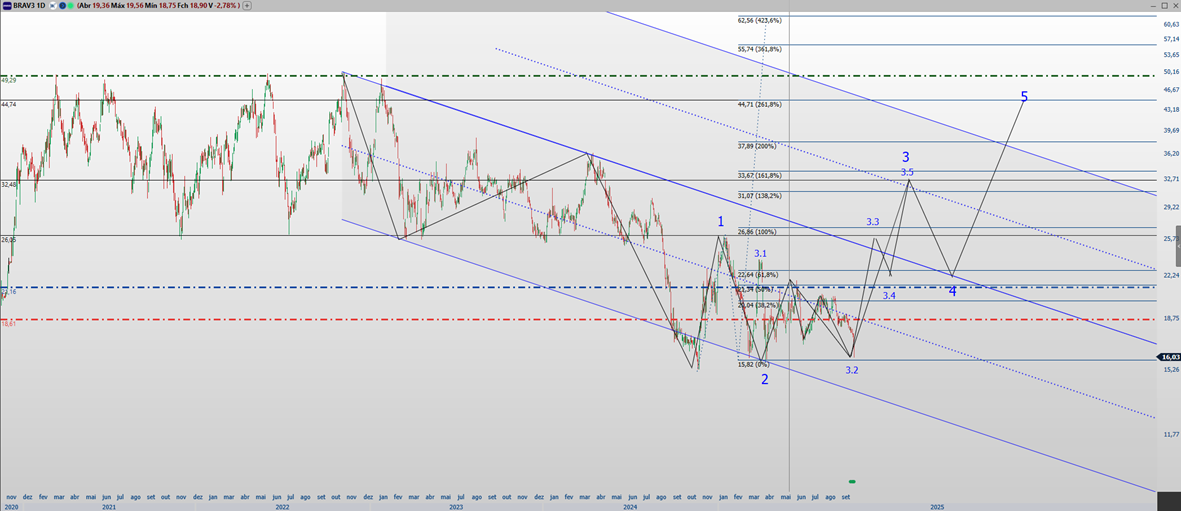1181x511 pixels.
Task: Click the blue round icon in chart header
Action: (62, 5)
